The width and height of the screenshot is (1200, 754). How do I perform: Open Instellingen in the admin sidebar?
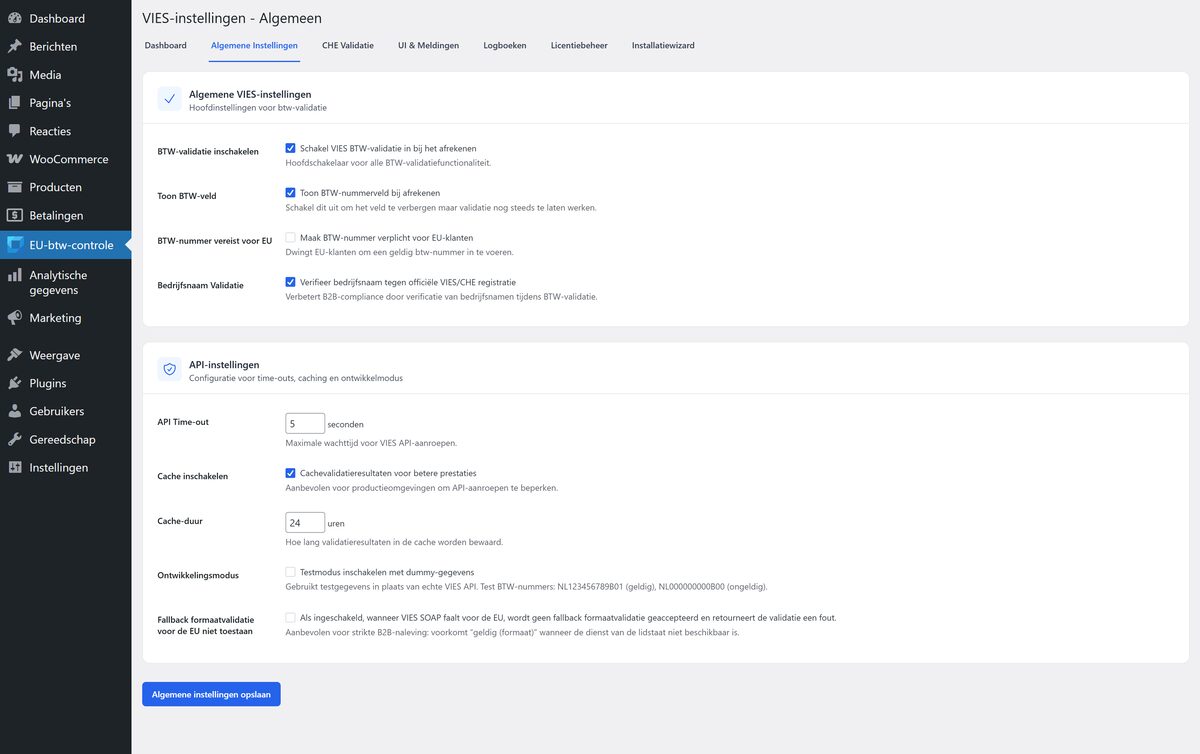[65, 467]
